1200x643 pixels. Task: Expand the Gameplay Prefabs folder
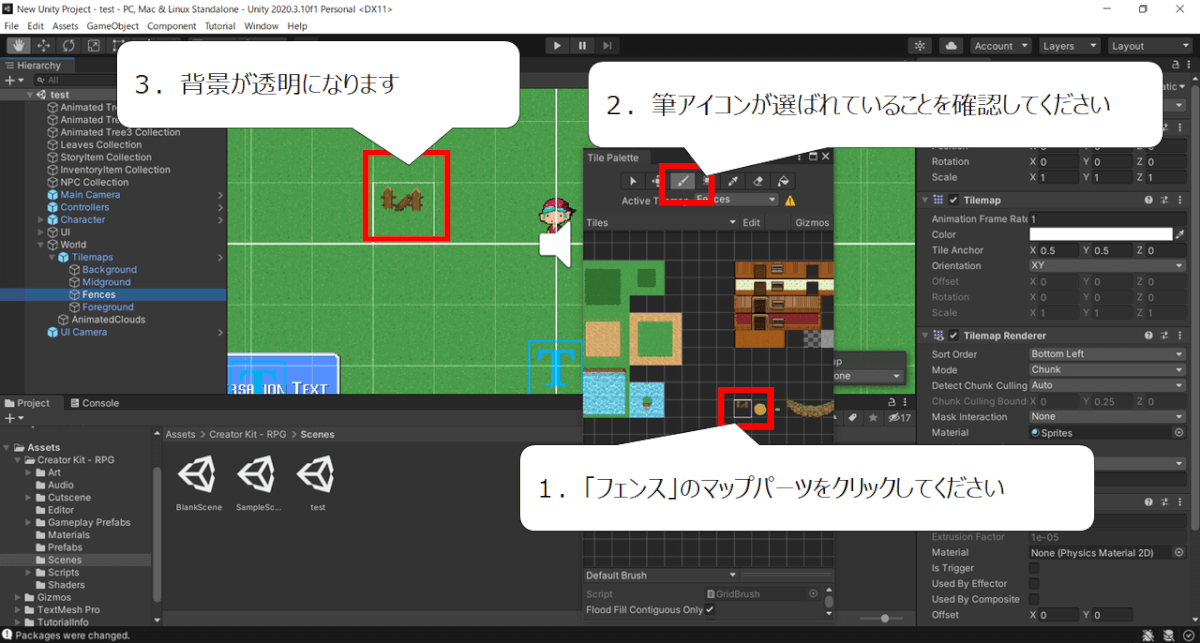(x=29, y=523)
